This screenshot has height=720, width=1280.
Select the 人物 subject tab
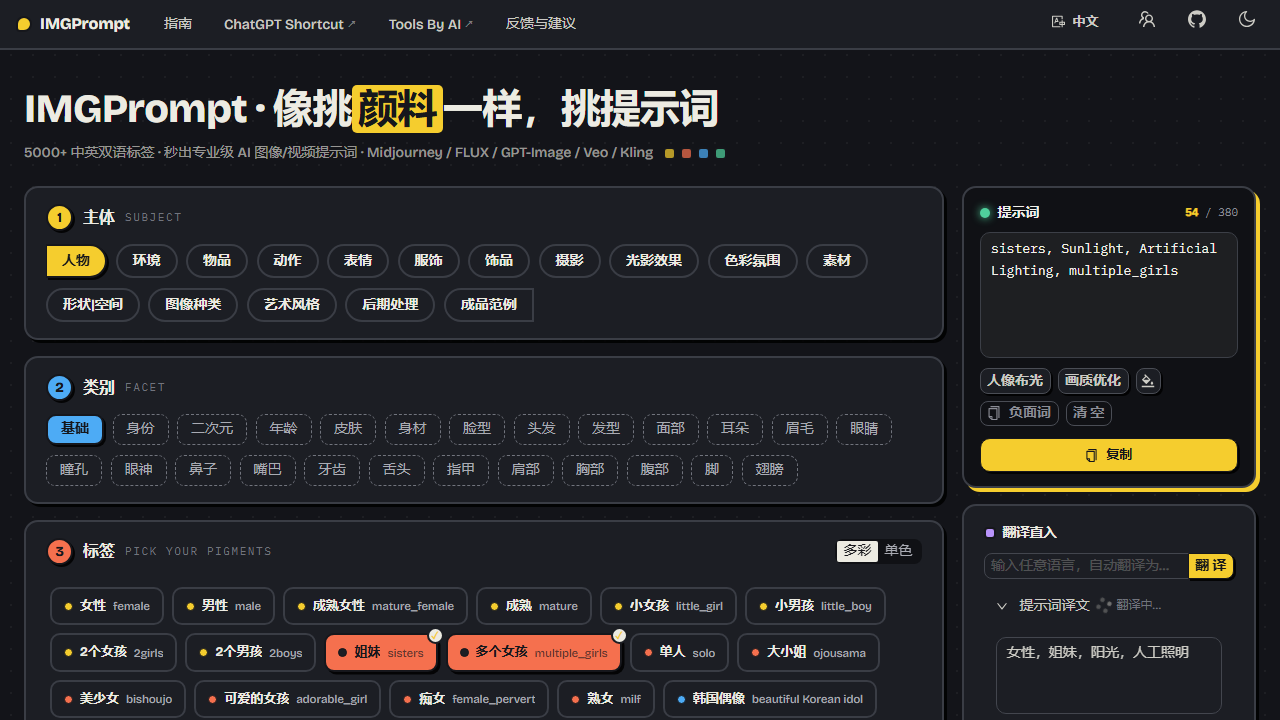[x=76, y=260]
